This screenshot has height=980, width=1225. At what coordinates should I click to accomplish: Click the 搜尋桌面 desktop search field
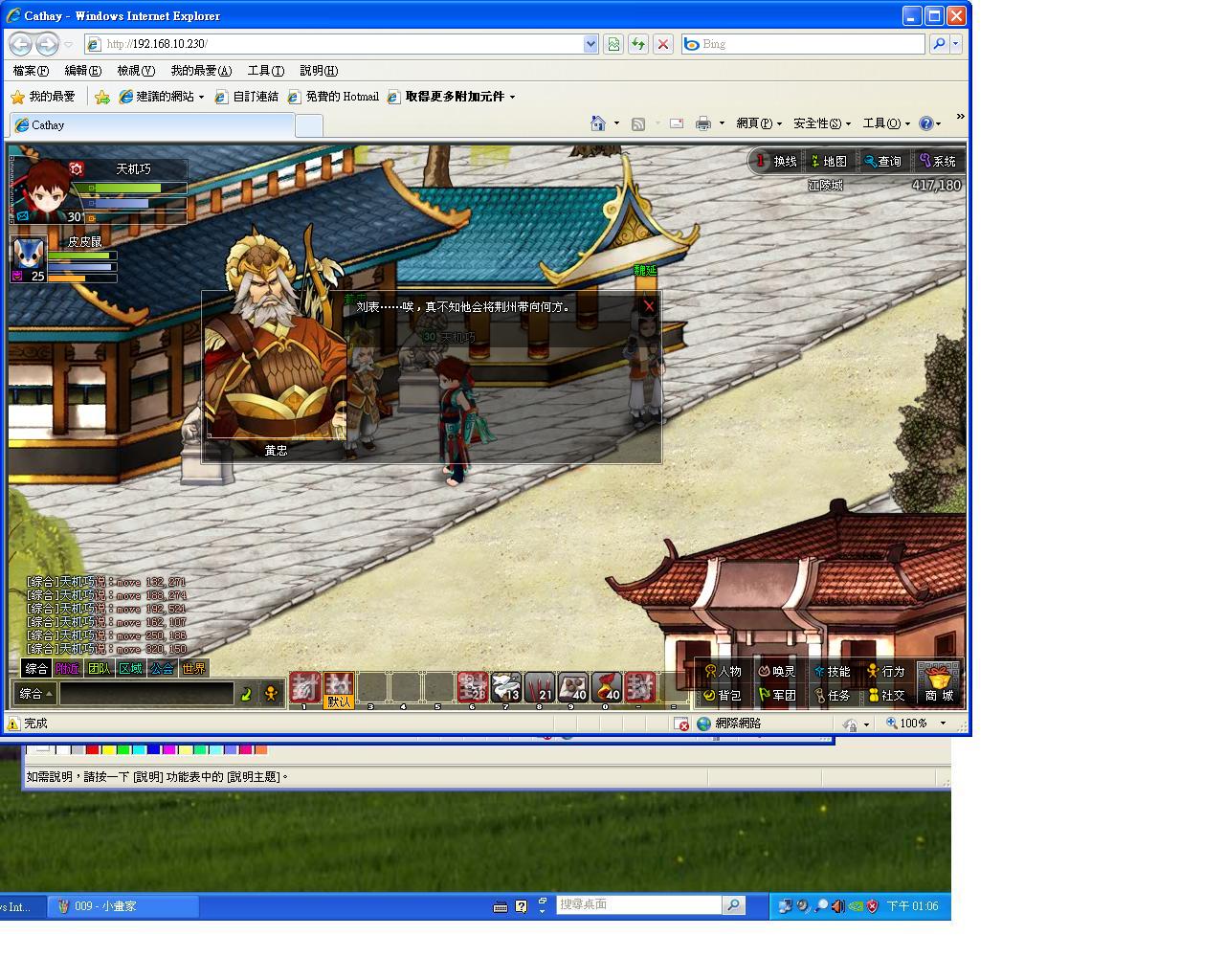pos(638,904)
